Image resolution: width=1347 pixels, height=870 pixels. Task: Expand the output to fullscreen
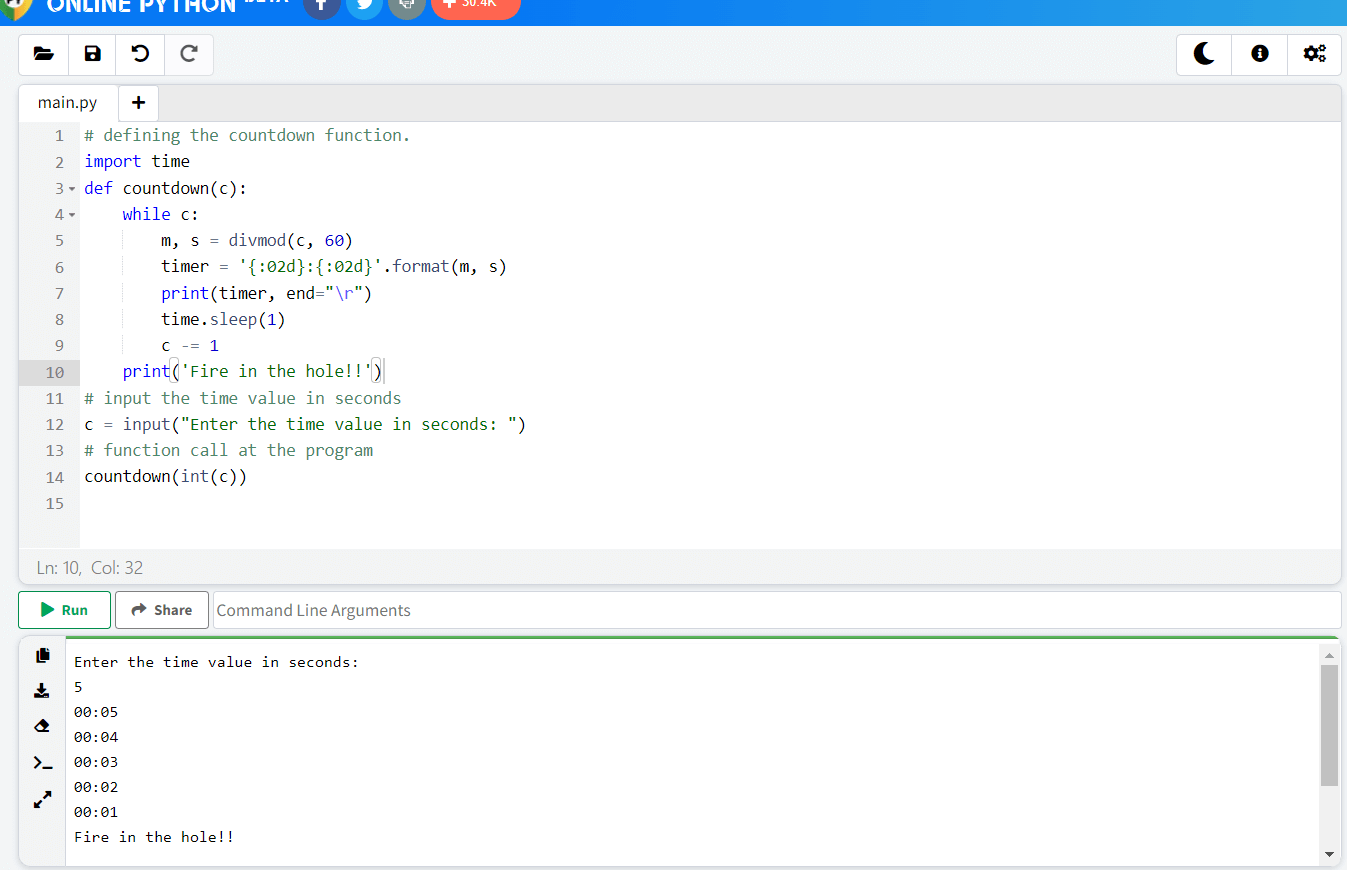[x=41, y=799]
